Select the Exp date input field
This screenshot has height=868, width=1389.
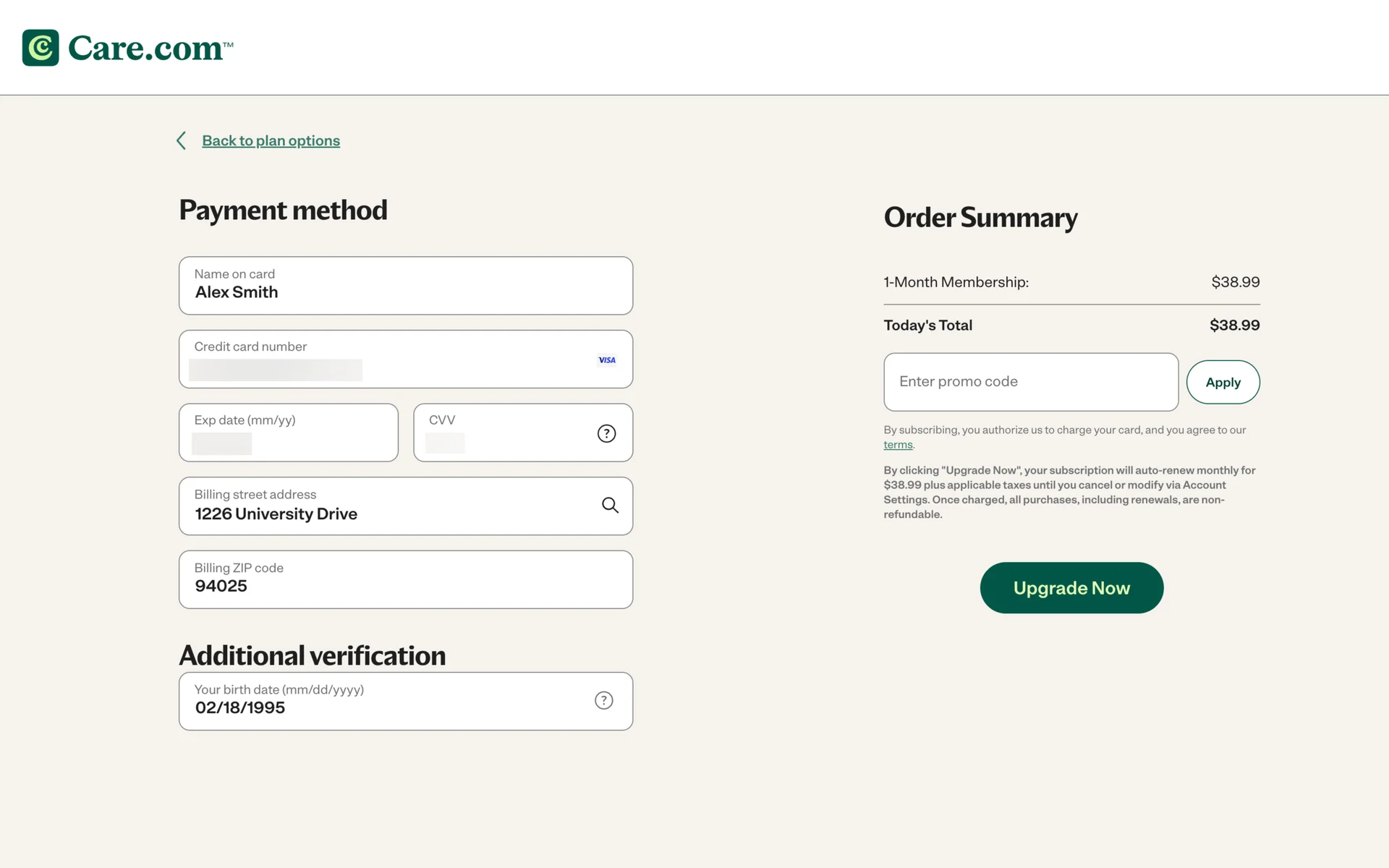288,433
